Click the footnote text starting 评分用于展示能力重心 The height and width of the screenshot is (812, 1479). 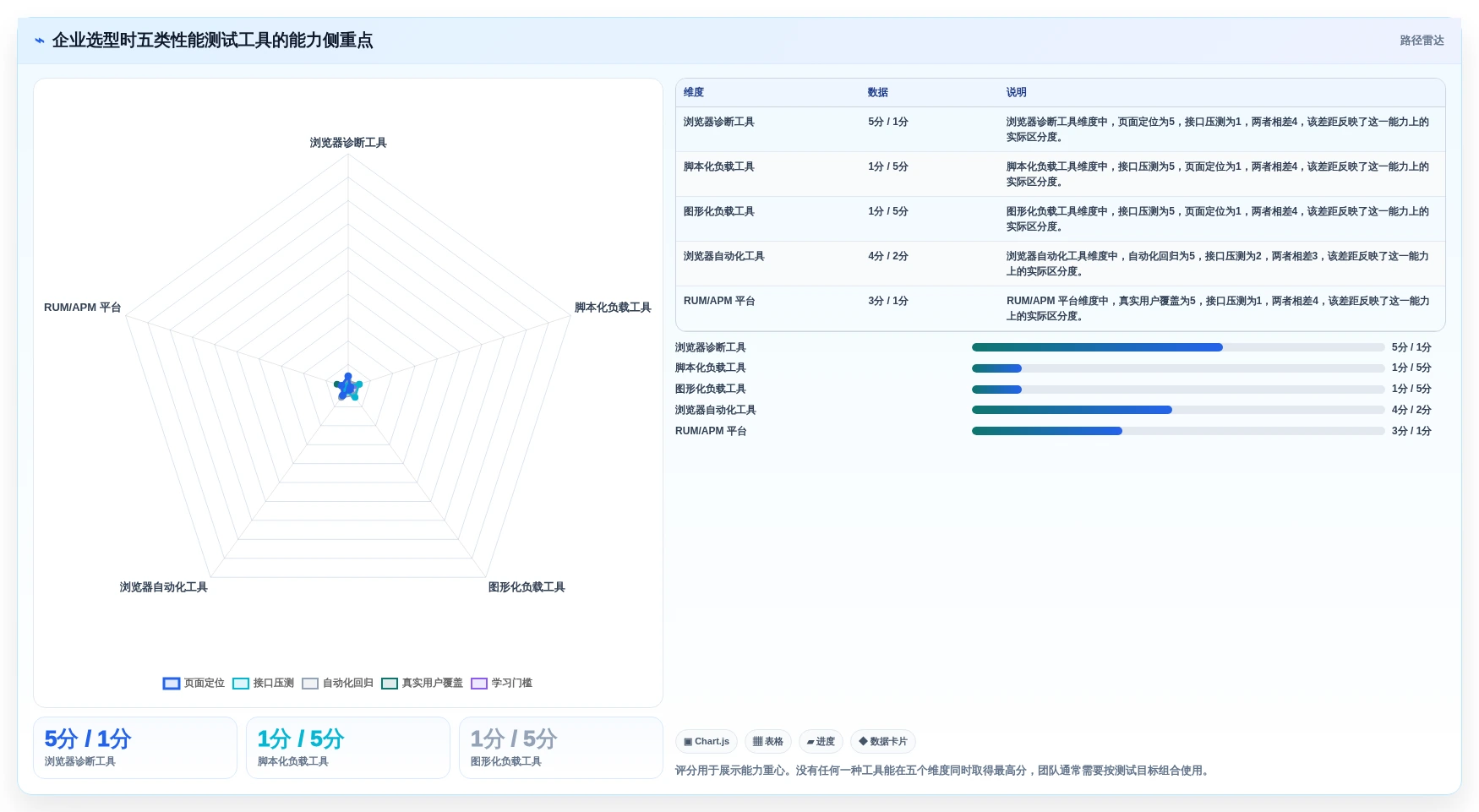(943, 771)
